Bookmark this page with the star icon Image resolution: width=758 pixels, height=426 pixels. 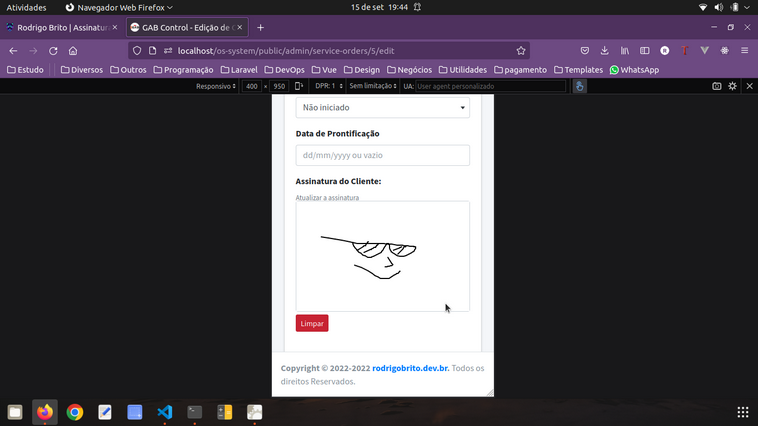[x=521, y=50]
